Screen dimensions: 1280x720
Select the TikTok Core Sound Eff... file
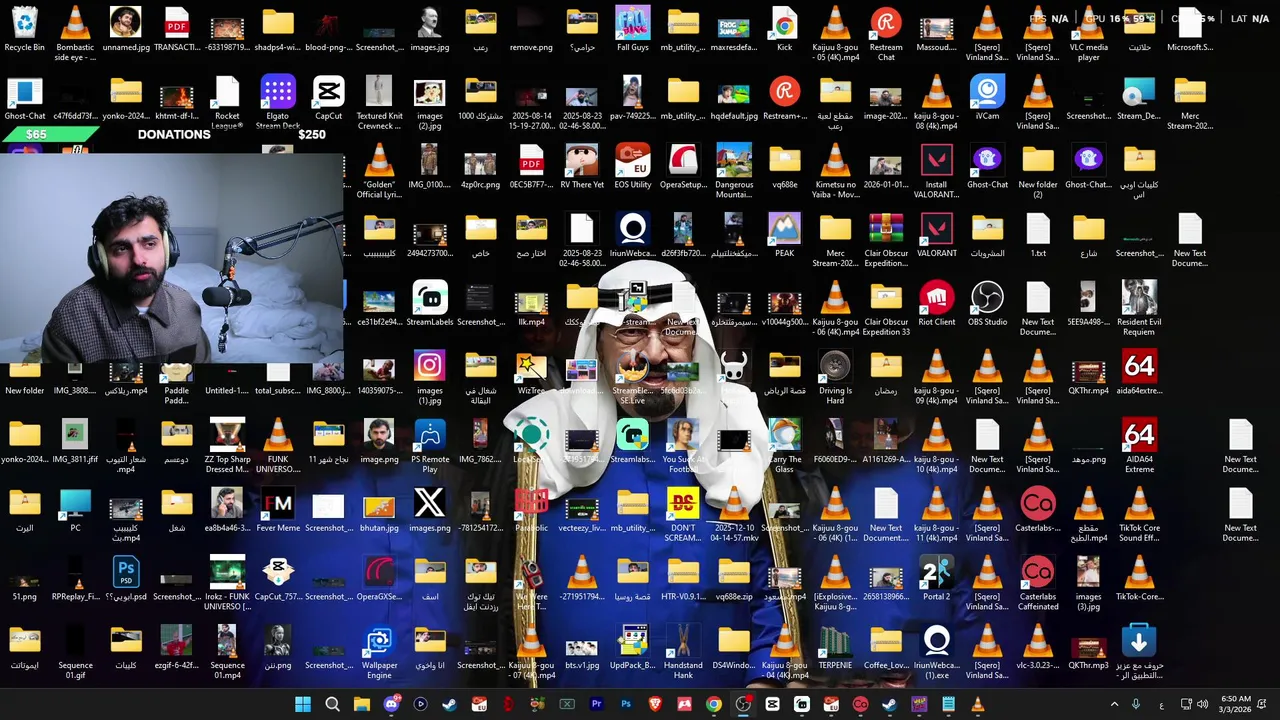tap(1138, 516)
